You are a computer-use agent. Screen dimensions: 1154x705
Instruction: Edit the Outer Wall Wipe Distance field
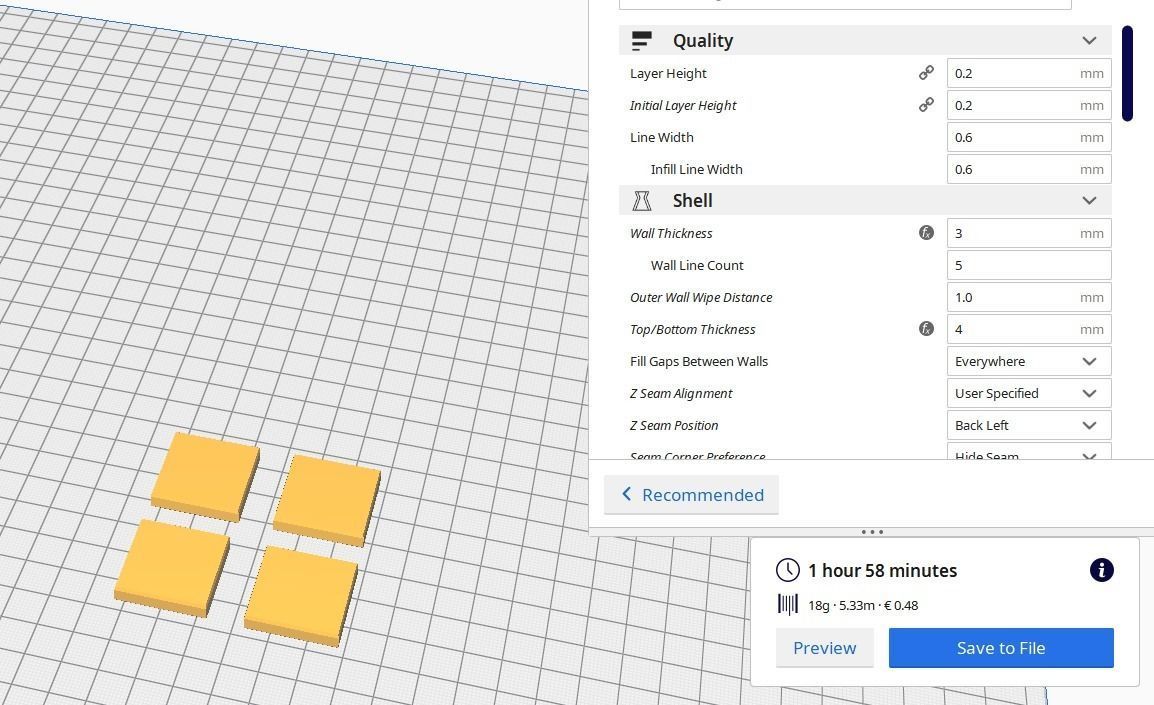click(1028, 297)
